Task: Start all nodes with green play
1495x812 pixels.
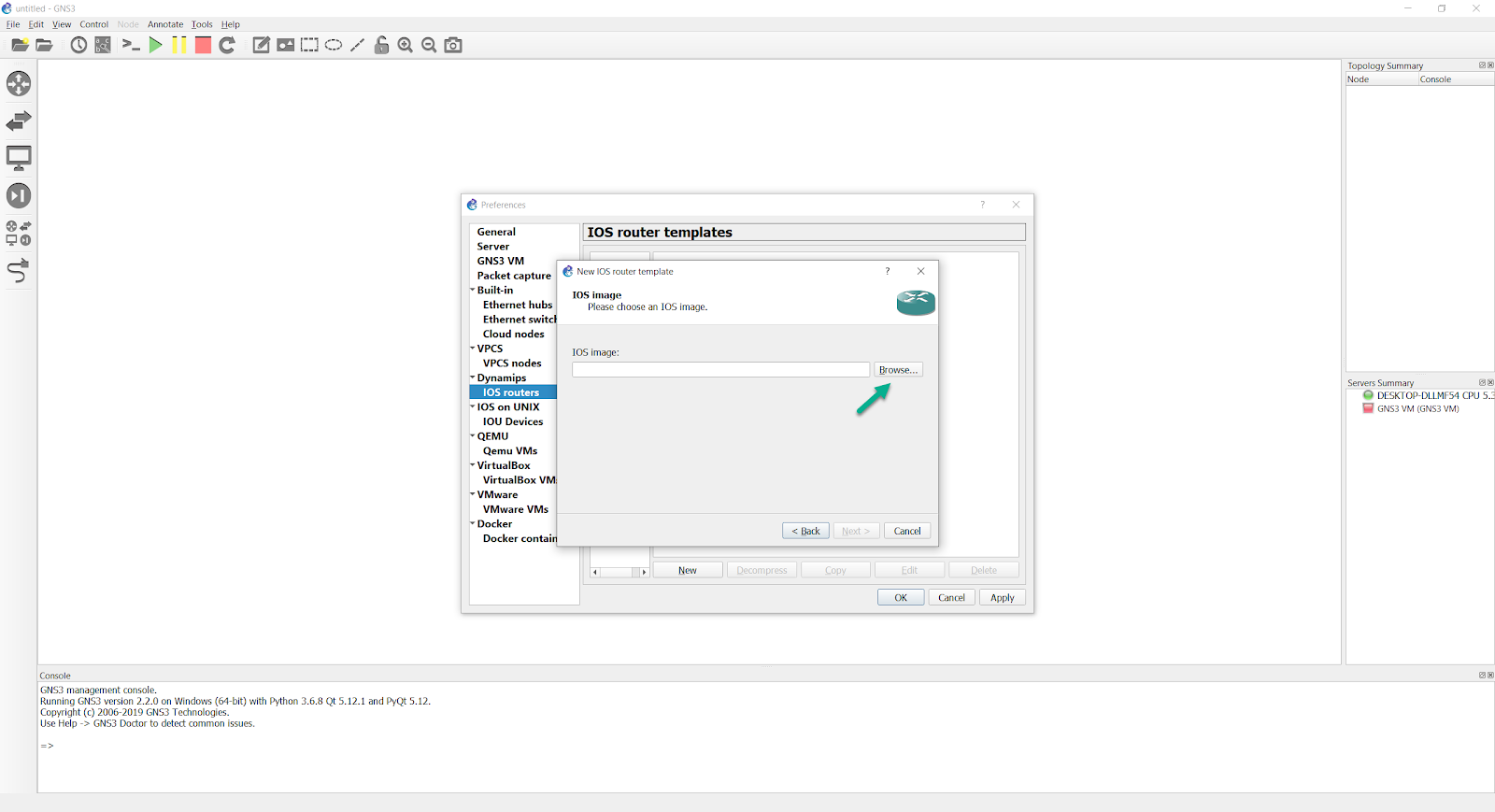Action: click(x=156, y=45)
